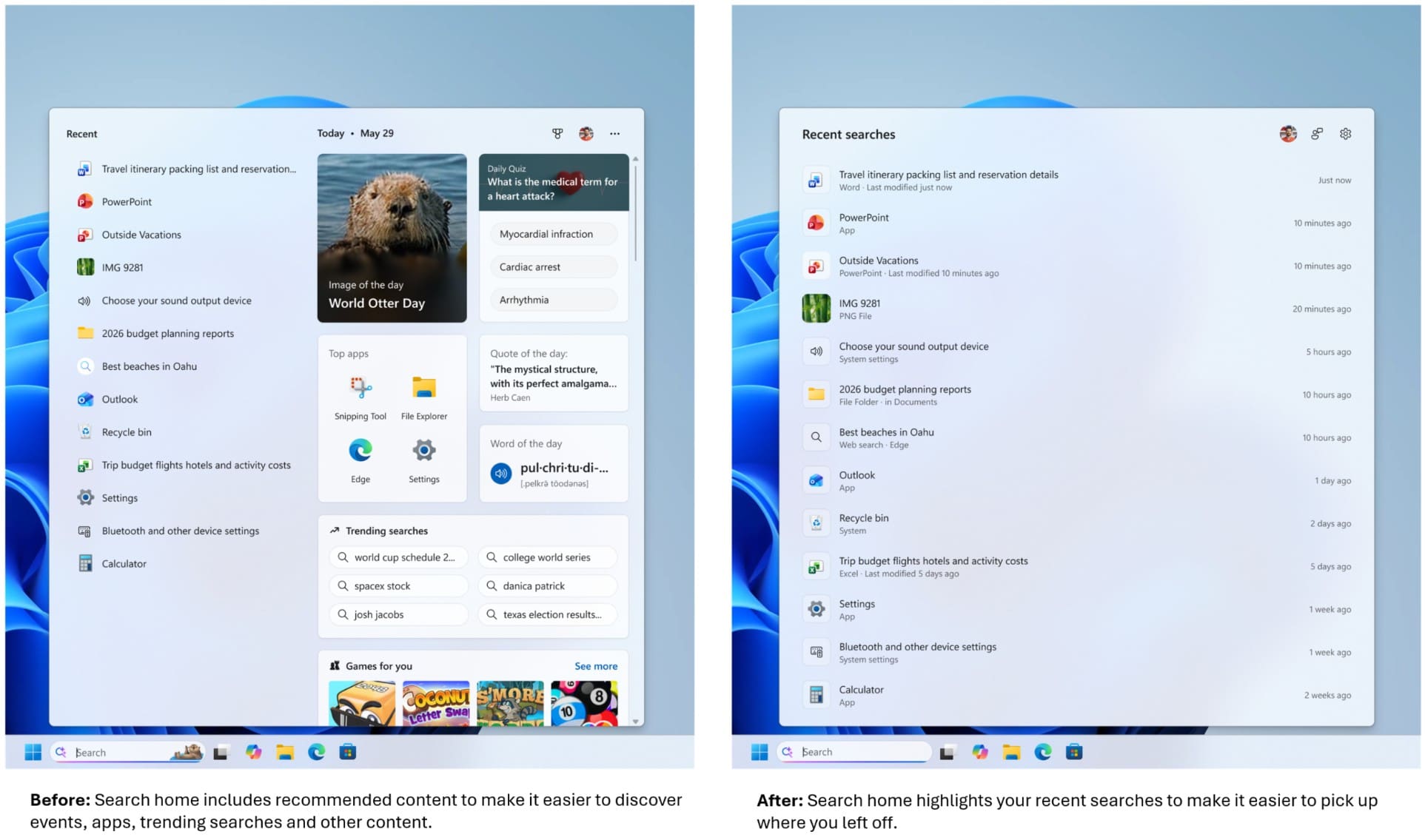Open Bluetooth and other device settings in After list
Image resolution: width=1425 pixels, height=840 pixels.
click(x=1077, y=652)
